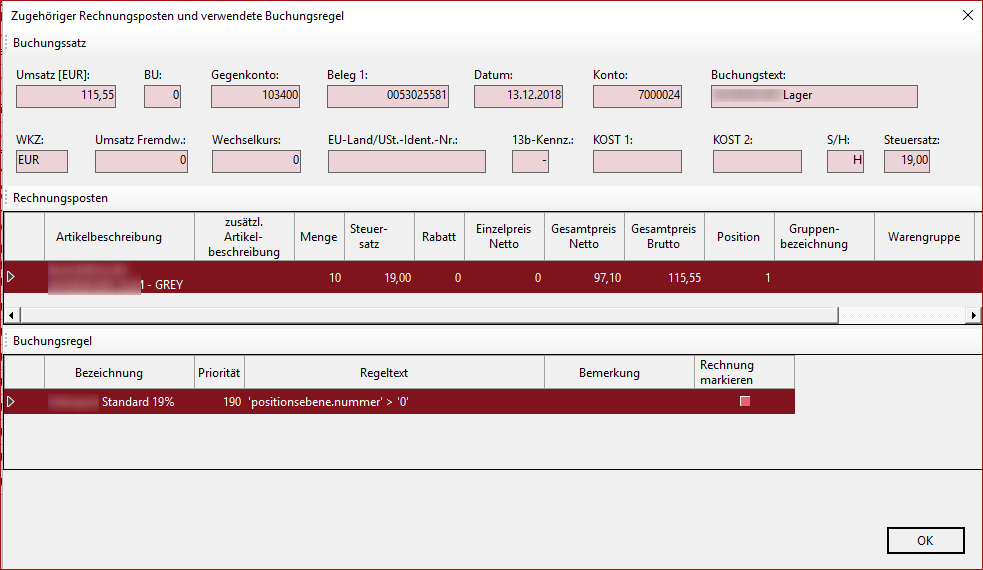Close the Rechnungsposten dialog window

click(x=966, y=15)
